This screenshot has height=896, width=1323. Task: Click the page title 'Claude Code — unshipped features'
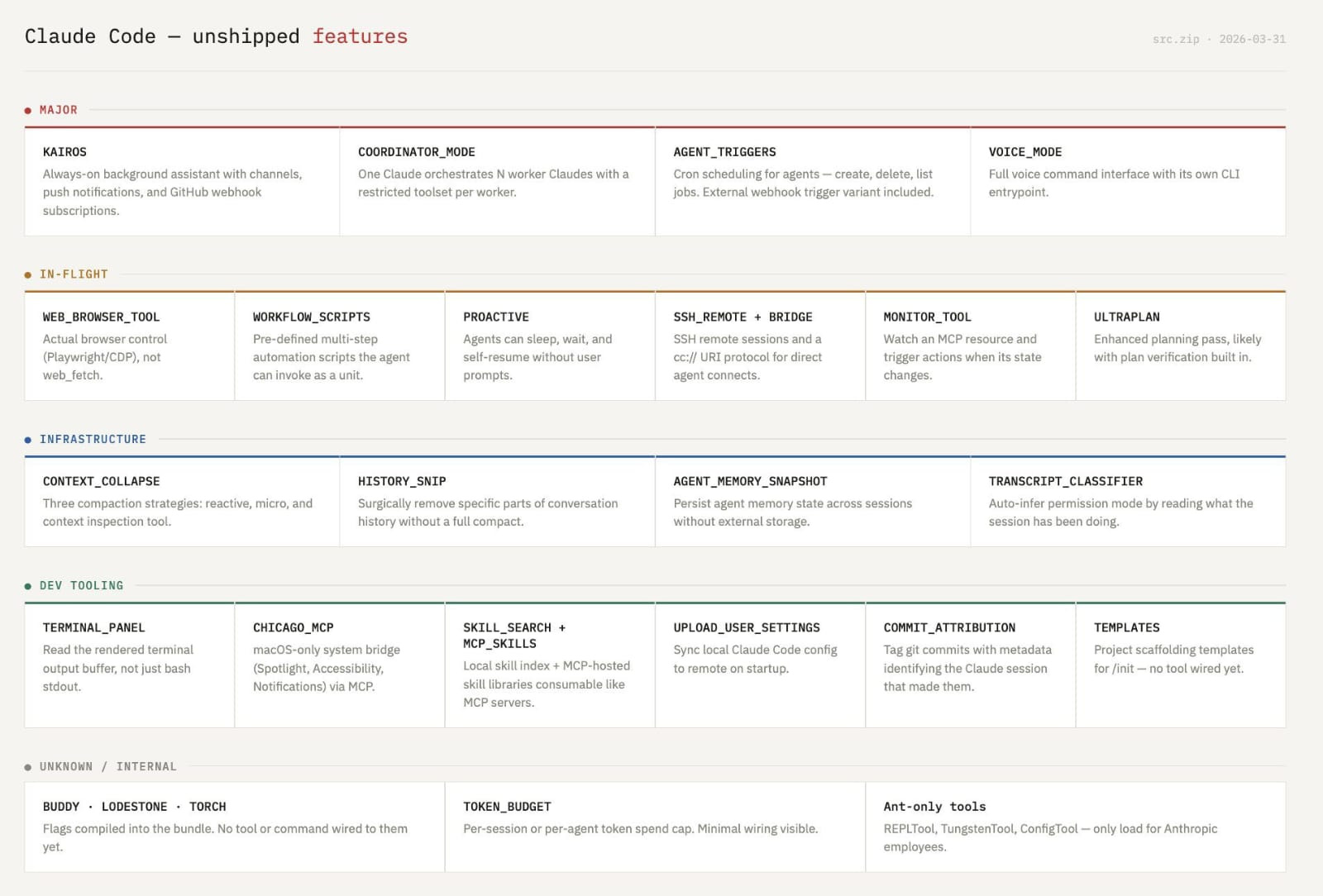[x=216, y=36]
